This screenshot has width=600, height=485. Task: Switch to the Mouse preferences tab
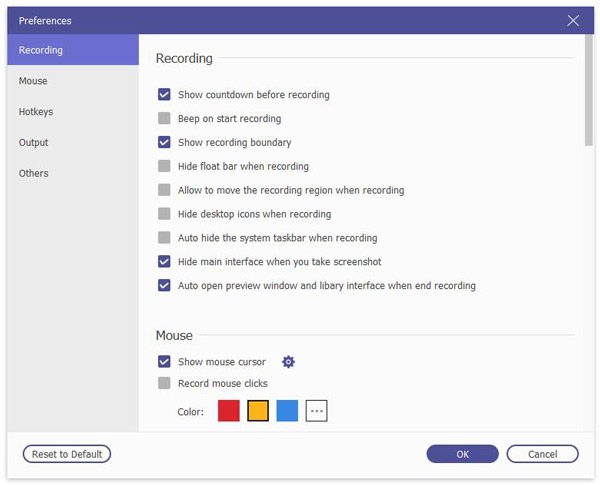click(33, 81)
